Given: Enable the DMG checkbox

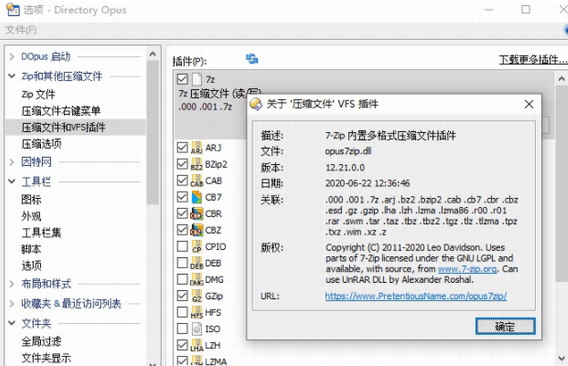Looking at the screenshot, I should click(182, 279).
